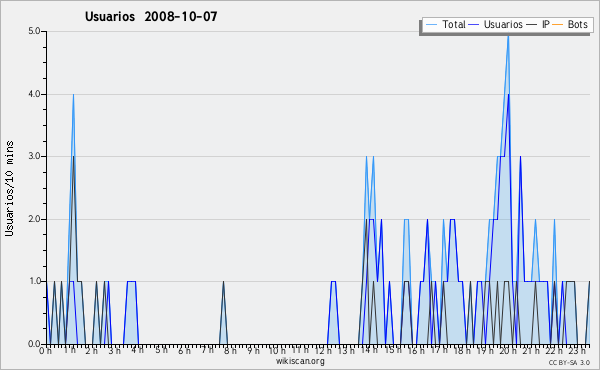
Task: Click the '20 h' x-axis label
Action: click(509, 351)
